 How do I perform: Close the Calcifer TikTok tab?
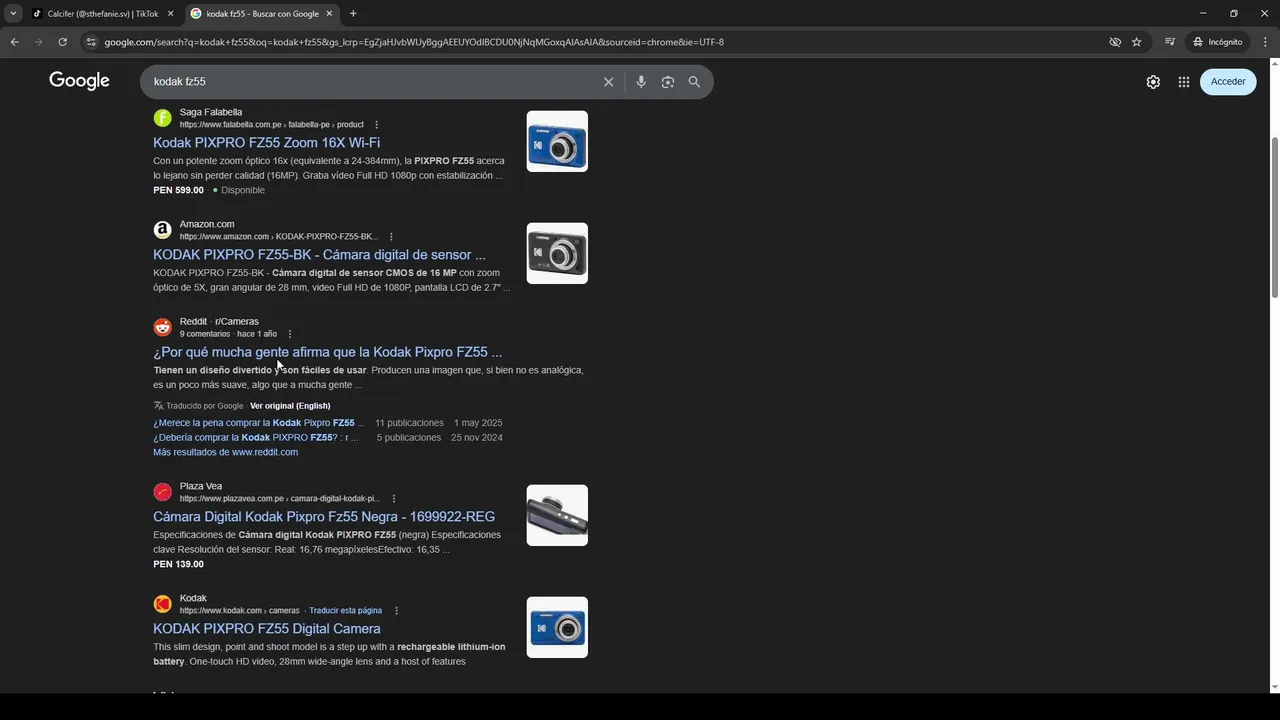pyautogui.click(x=170, y=14)
